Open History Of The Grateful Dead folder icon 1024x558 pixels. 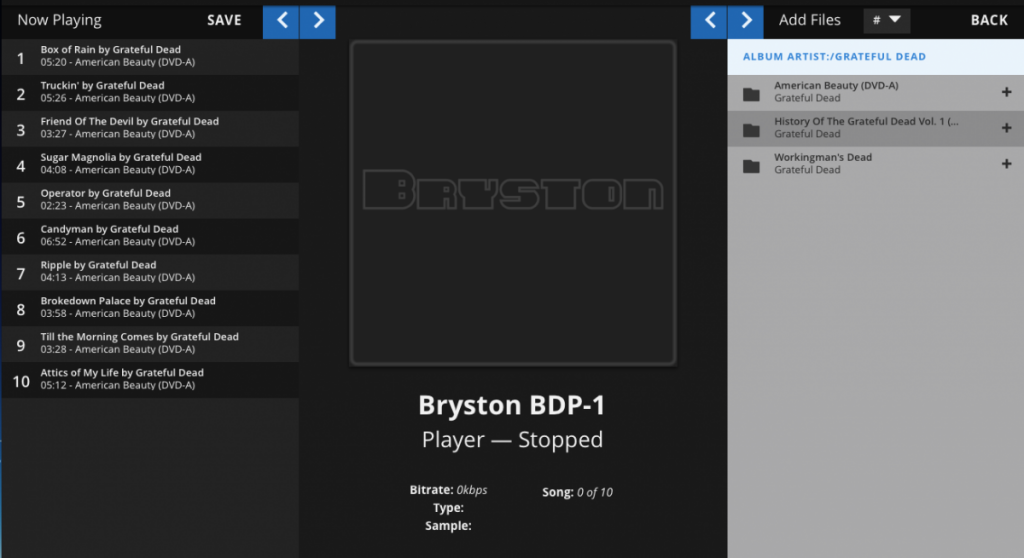pos(751,131)
